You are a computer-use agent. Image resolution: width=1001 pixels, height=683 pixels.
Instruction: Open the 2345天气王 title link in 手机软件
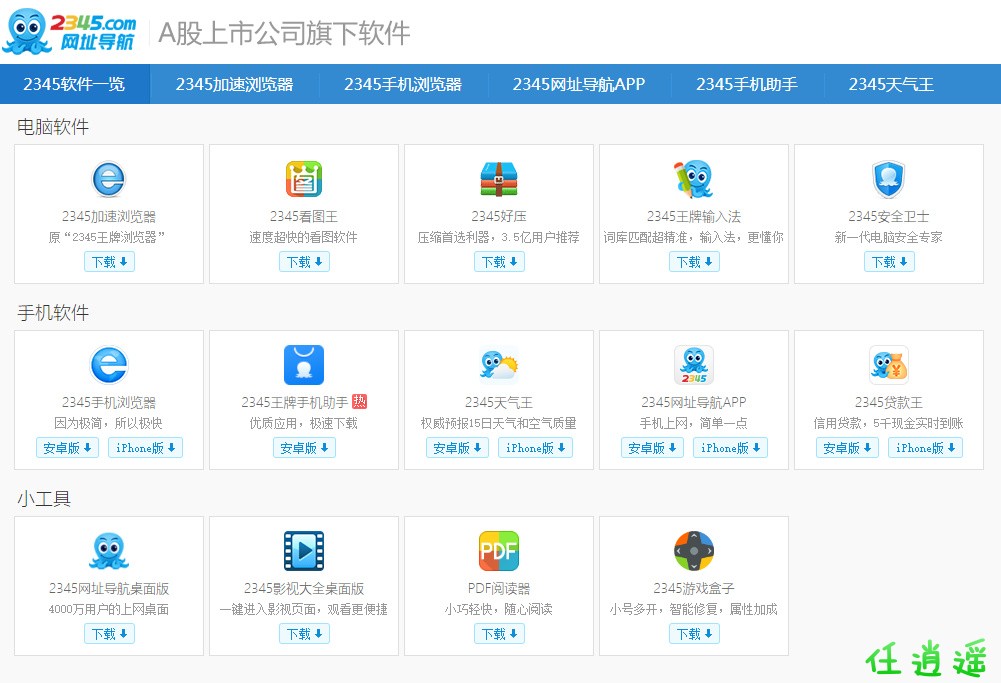(x=499, y=402)
